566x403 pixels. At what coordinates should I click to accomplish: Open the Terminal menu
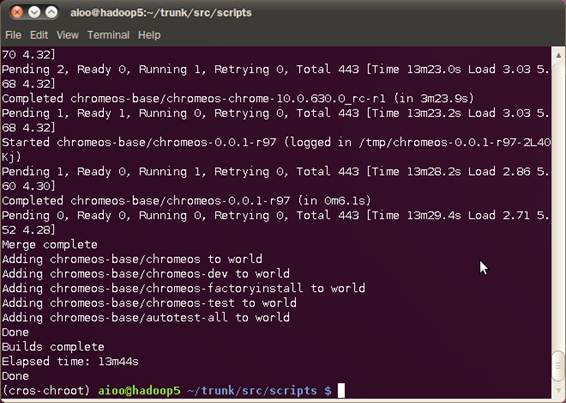click(x=108, y=35)
